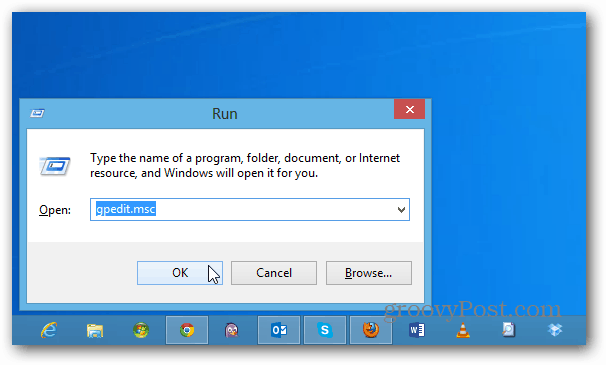Switch to Google Chrome on the taskbar

[x=187, y=330]
